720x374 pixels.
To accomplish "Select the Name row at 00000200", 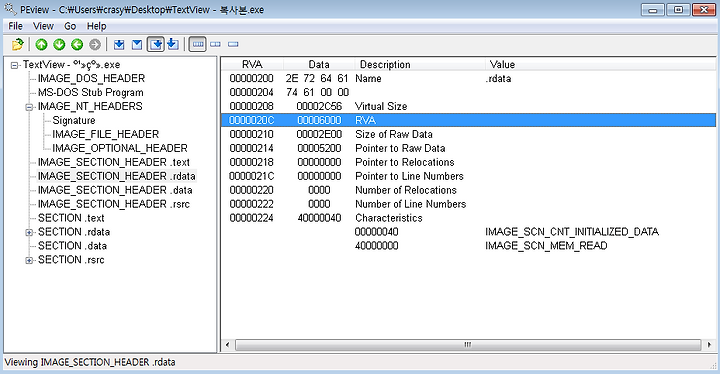I will 468,79.
